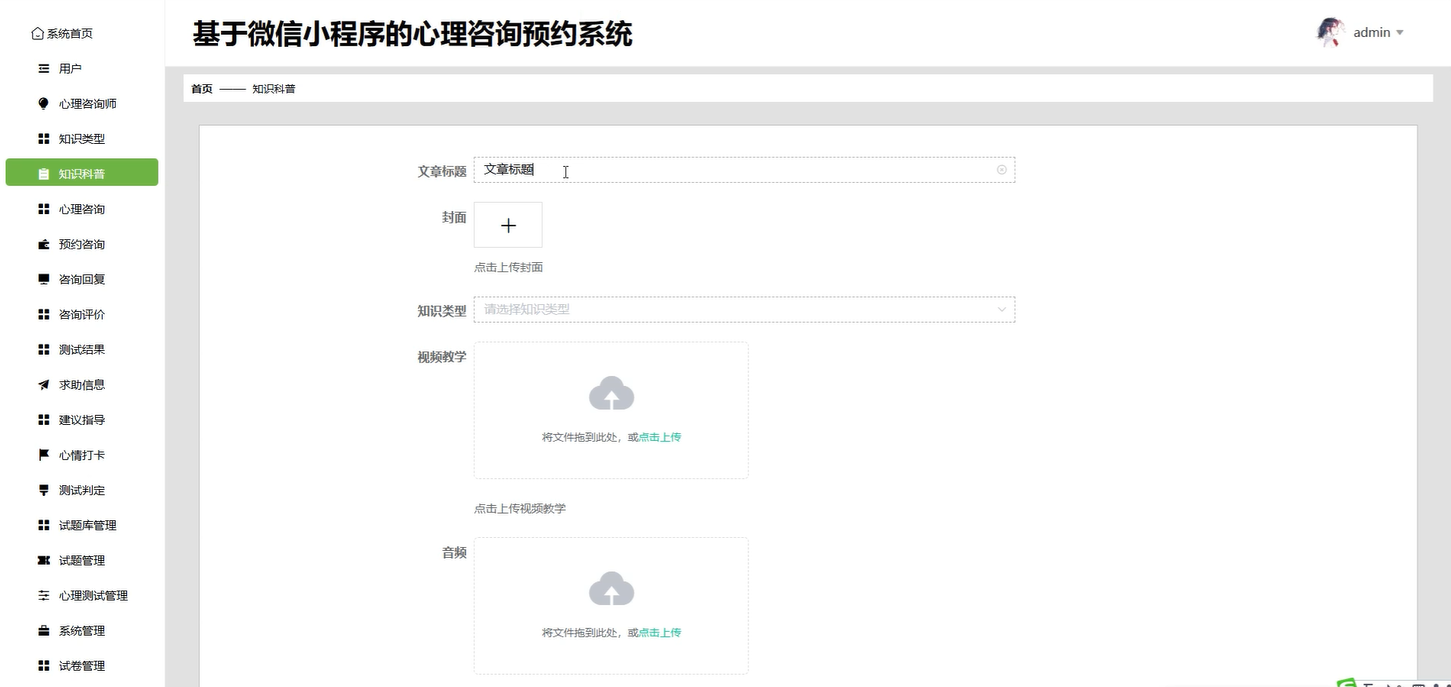Image resolution: width=1451 pixels, height=687 pixels.
Task: Click the cloud upload icon for 音频
Action: (x=610, y=588)
